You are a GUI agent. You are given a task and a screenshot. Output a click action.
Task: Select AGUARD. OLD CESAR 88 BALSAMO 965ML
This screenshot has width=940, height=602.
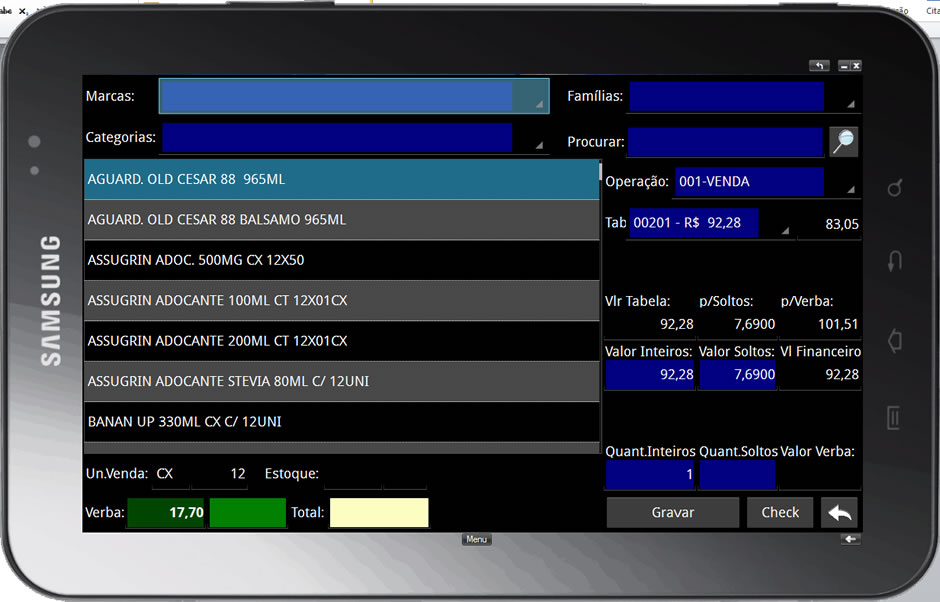click(342, 220)
